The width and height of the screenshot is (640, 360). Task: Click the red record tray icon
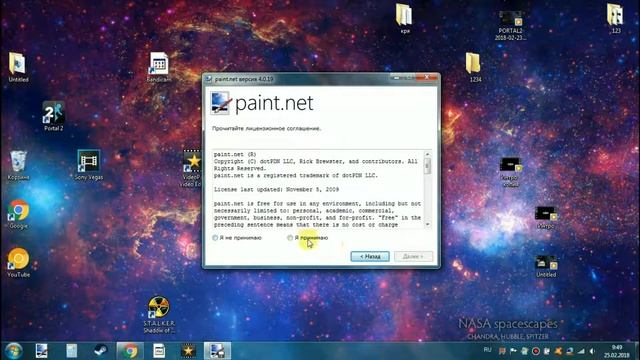536,351
